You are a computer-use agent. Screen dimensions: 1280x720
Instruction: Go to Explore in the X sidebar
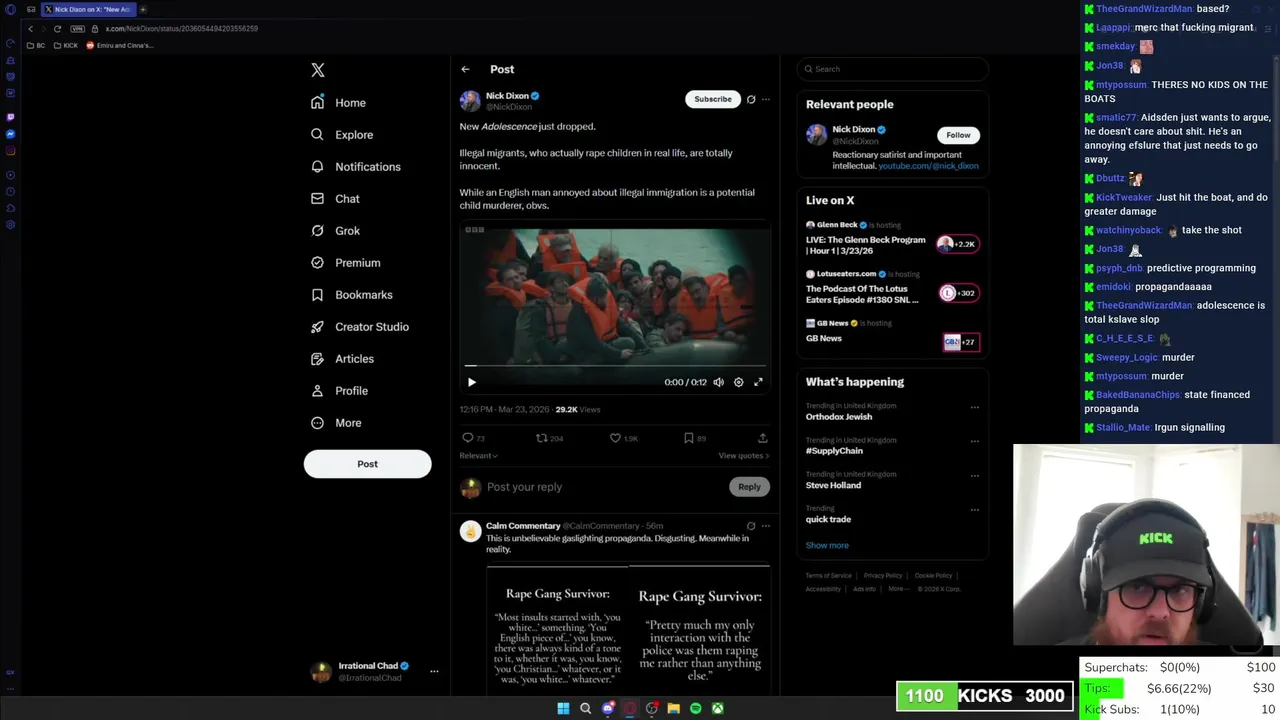342,135
